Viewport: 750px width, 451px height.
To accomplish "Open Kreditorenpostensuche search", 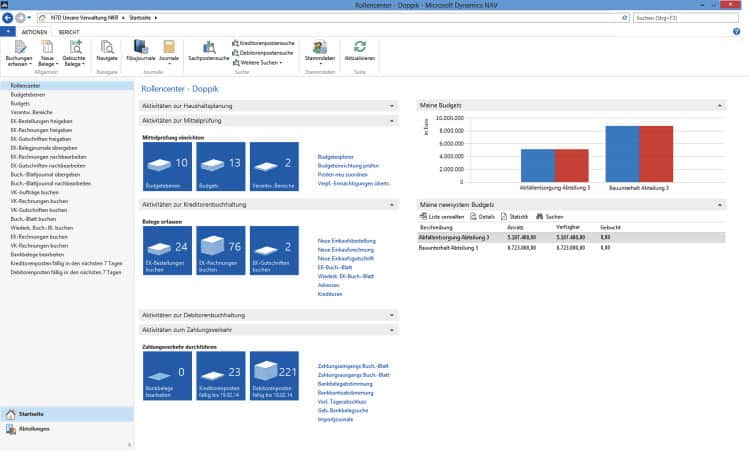I will pyautogui.click(x=263, y=43).
